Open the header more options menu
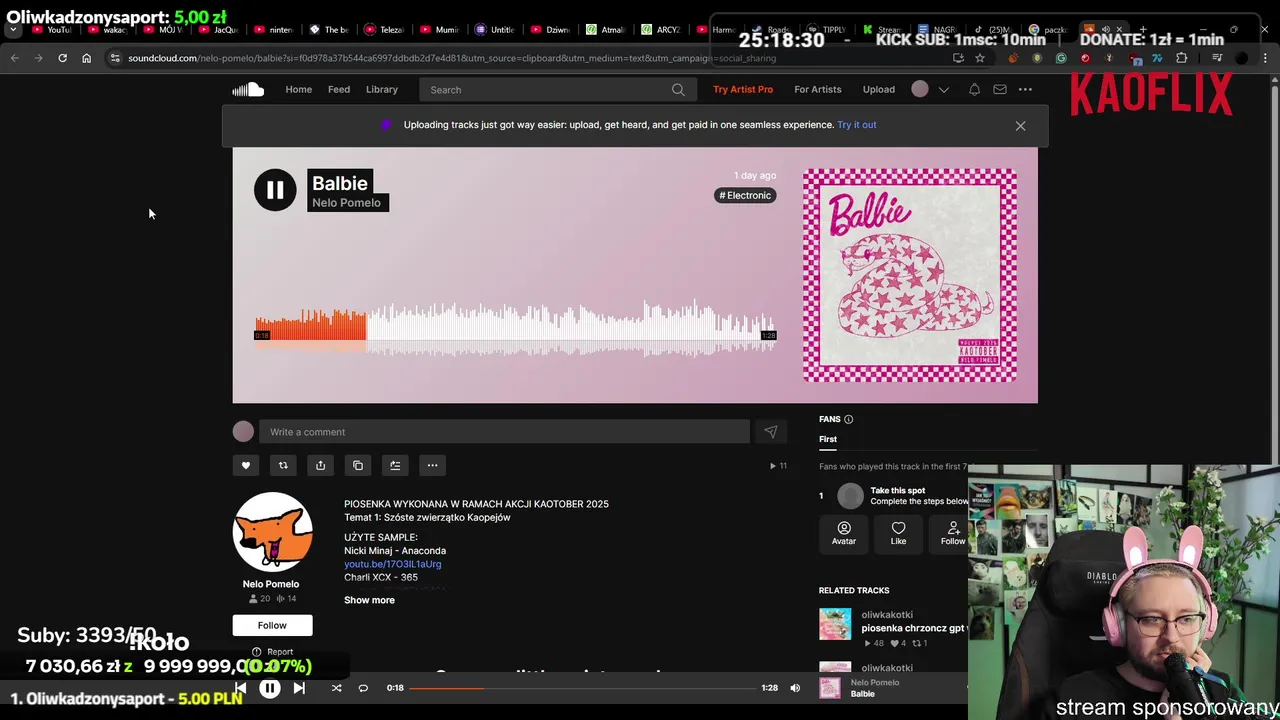Image resolution: width=1280 pixels, height=720 pixels. pyautogui.click(x=1025, y=90)
